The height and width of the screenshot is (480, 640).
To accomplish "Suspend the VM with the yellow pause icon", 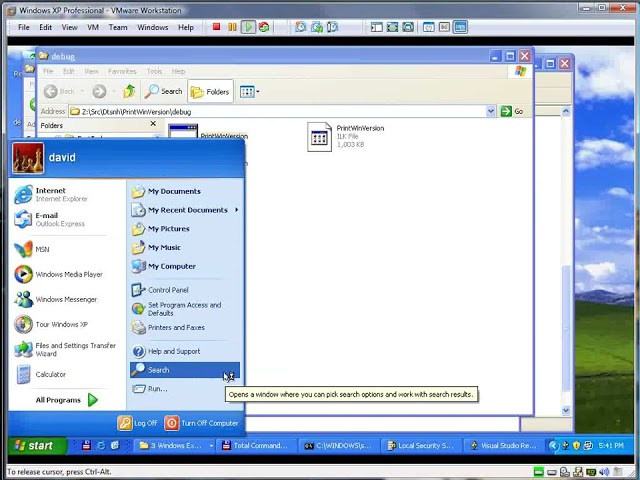I will coord(232,27).
